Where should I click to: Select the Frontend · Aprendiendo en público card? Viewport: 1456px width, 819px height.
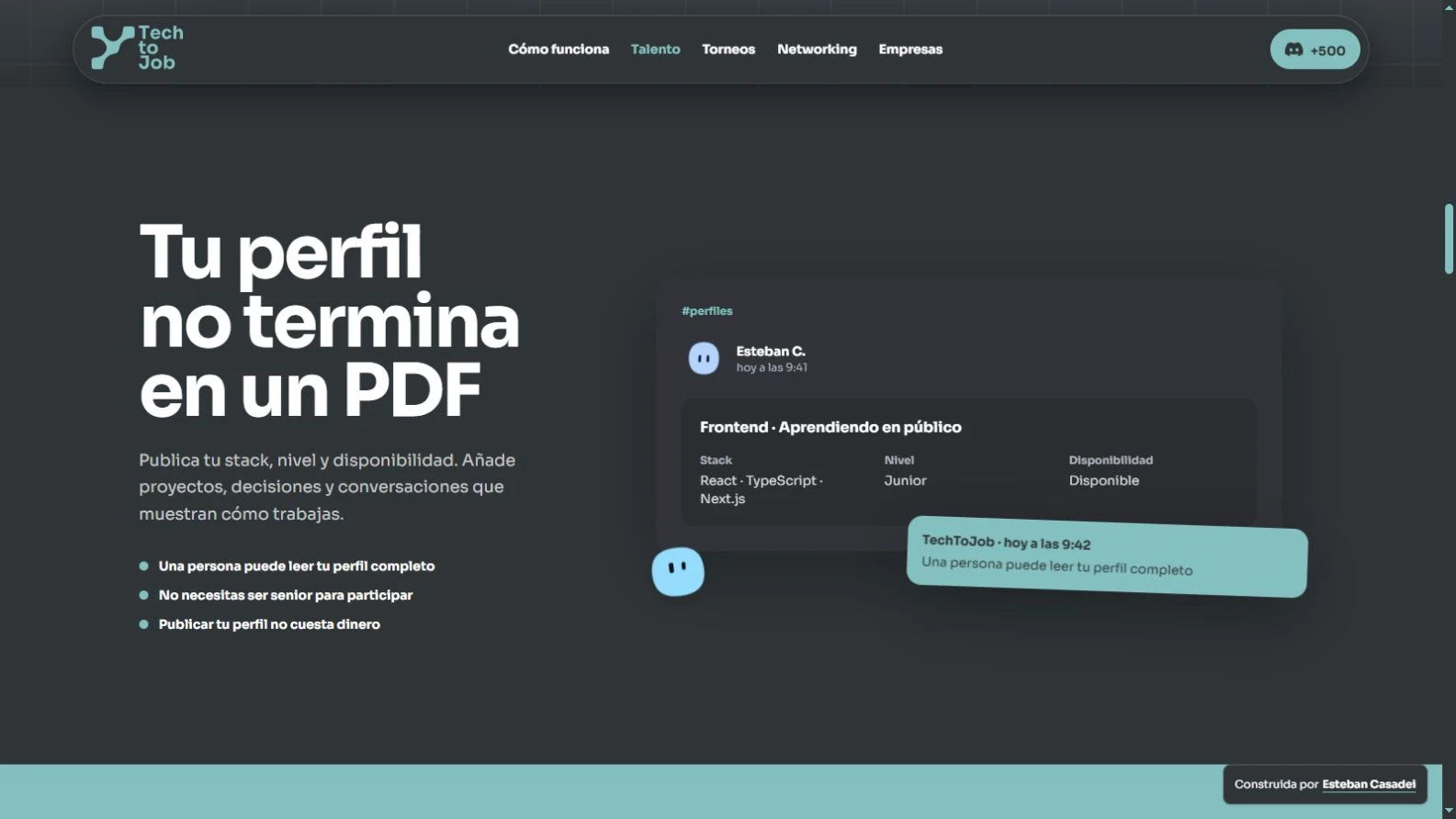(x=968, y=462)
